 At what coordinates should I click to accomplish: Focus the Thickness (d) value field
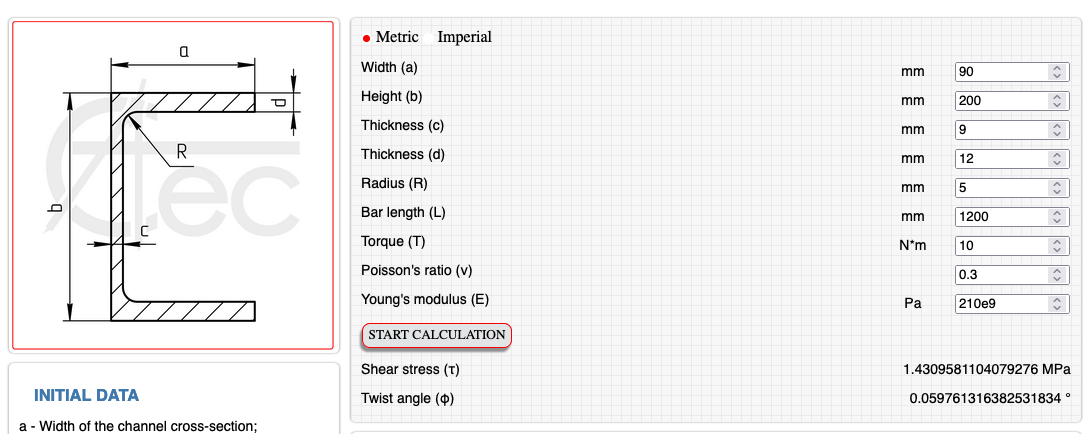tap(1001, 159)
